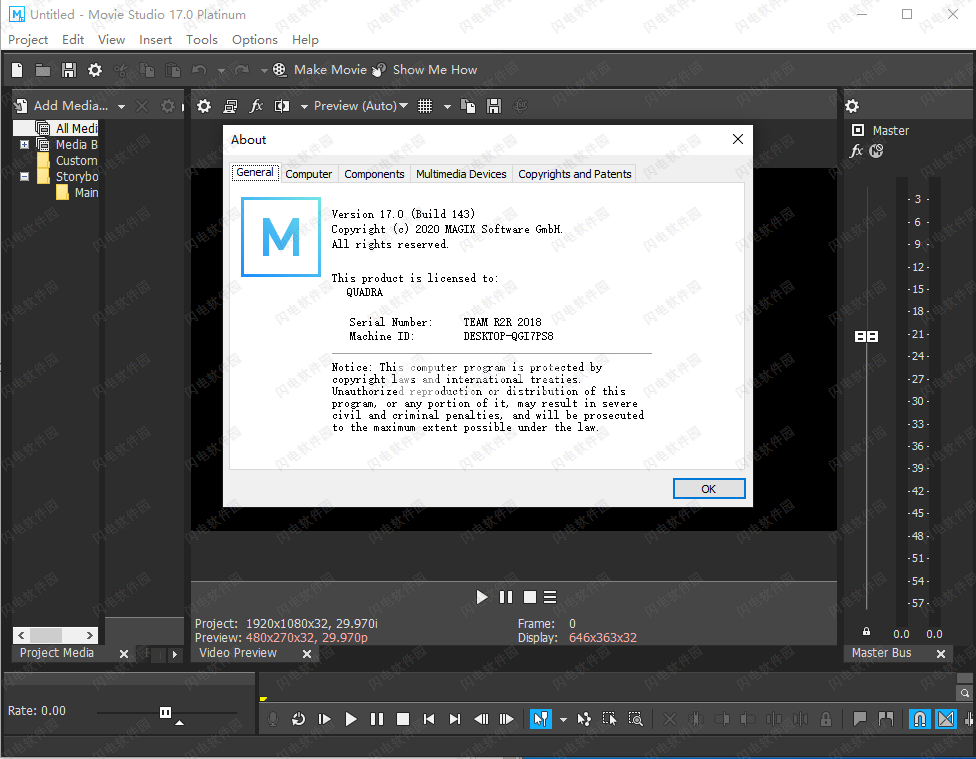The height and width of the screenshot is (759, 976).
Task: Toggle the split screen view icon
Action: 282,106
